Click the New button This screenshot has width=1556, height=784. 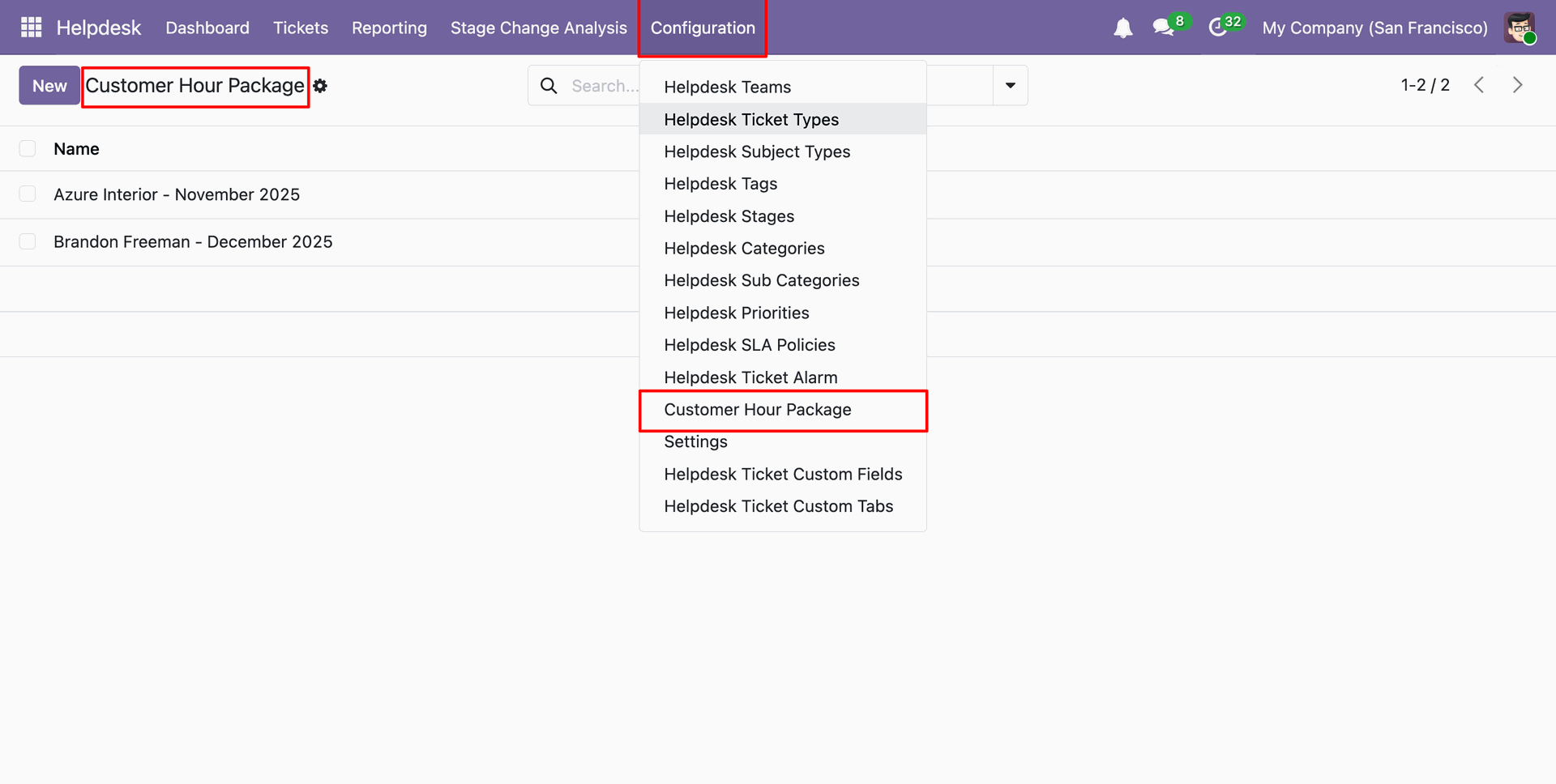49,86
